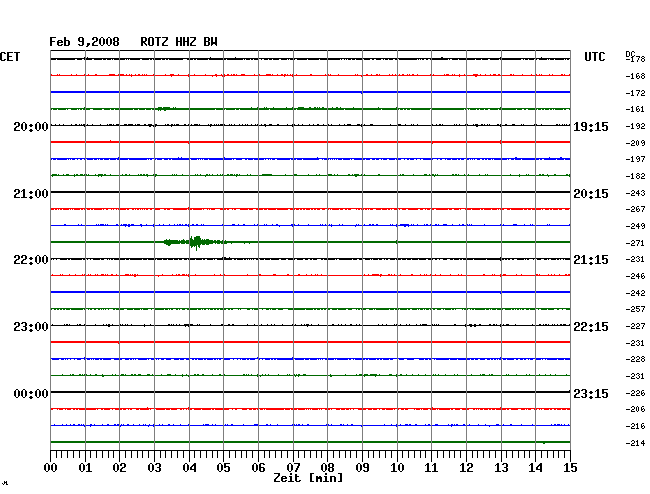The image size is (650, 494).
Task: Click the minute tick label '10'
Action: click(x=397, y=468)
